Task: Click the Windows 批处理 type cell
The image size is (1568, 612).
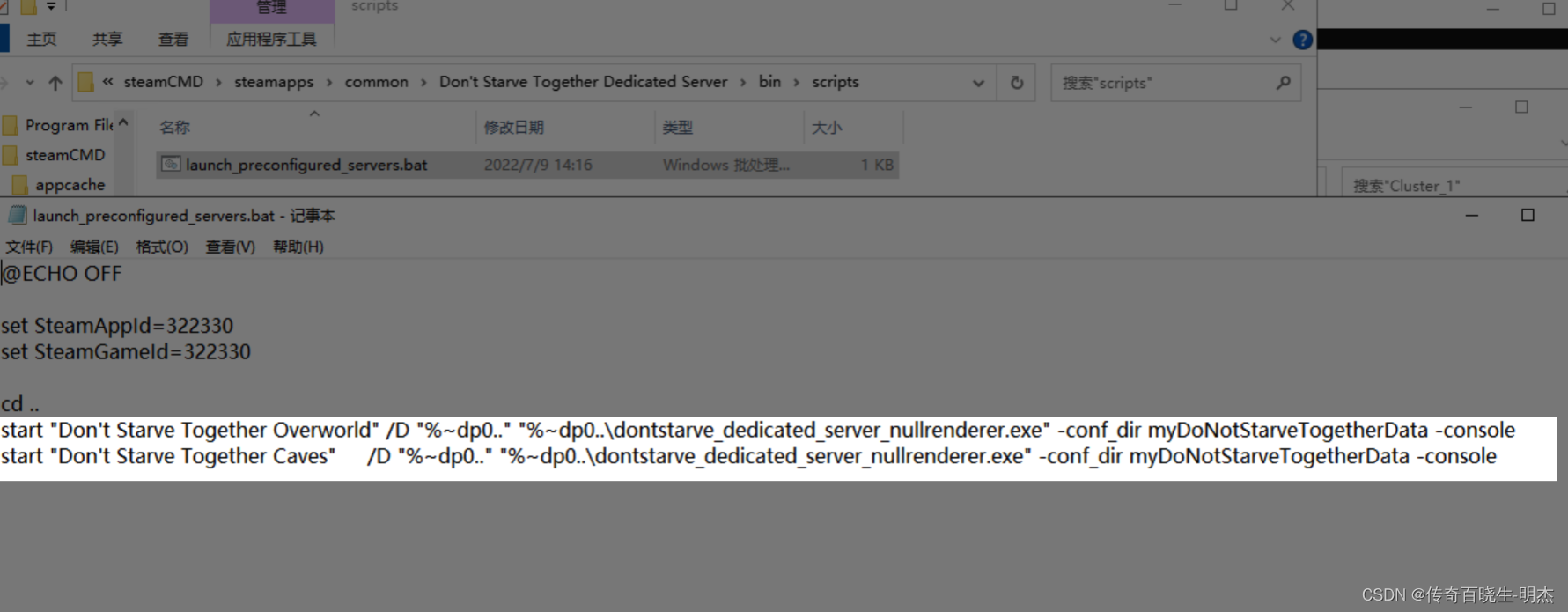Action: (726, 165)
